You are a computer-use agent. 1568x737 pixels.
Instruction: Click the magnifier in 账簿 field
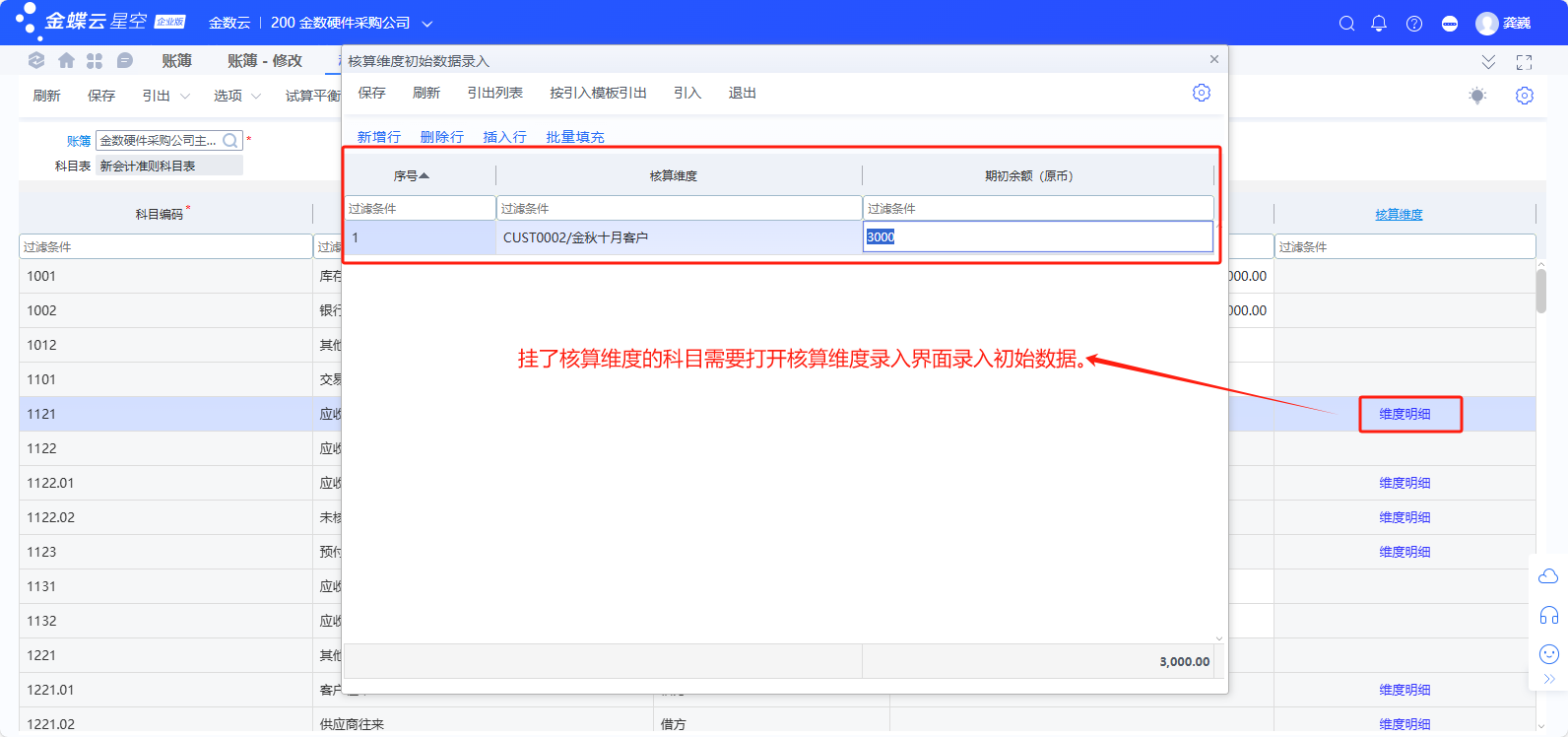click(229, 141)
